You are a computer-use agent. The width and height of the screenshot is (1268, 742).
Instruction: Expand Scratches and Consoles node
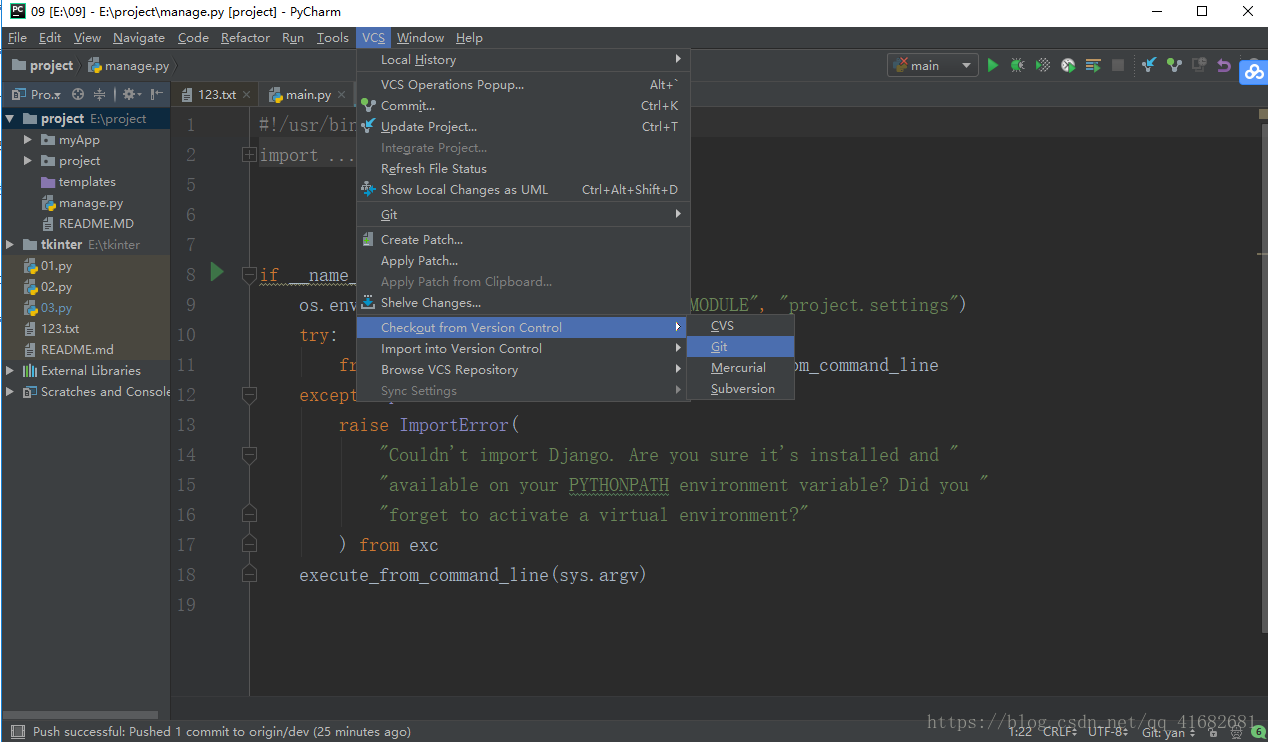(x=10, y=392)
